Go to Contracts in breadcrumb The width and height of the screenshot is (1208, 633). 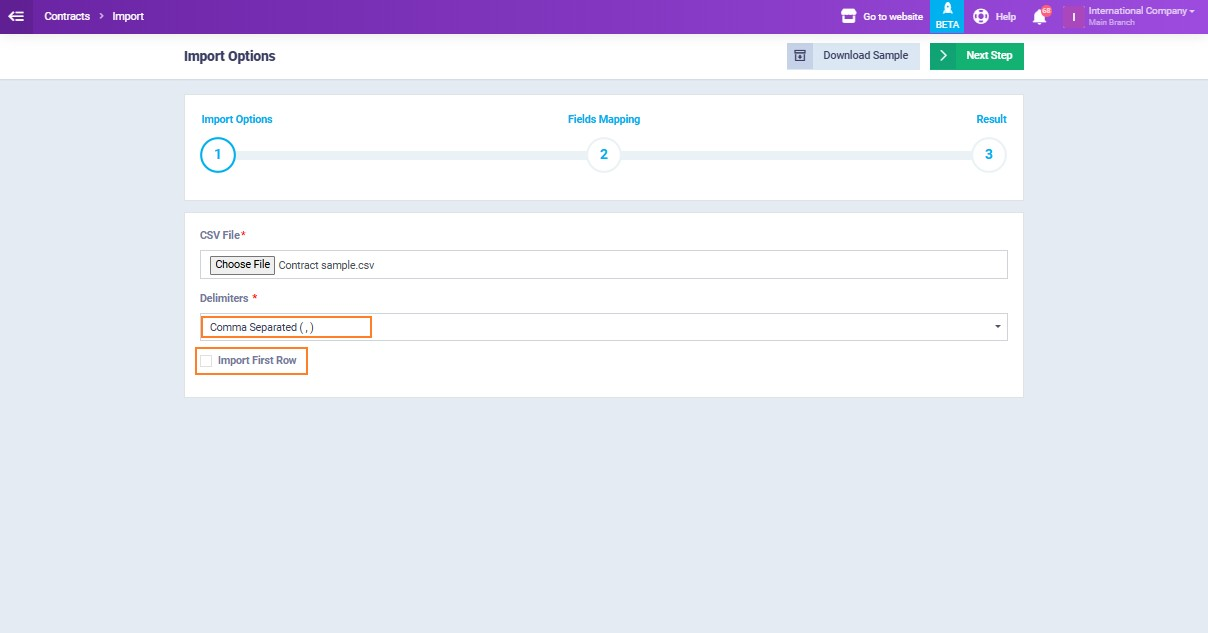pyautogui.click(x=67, y=16)
